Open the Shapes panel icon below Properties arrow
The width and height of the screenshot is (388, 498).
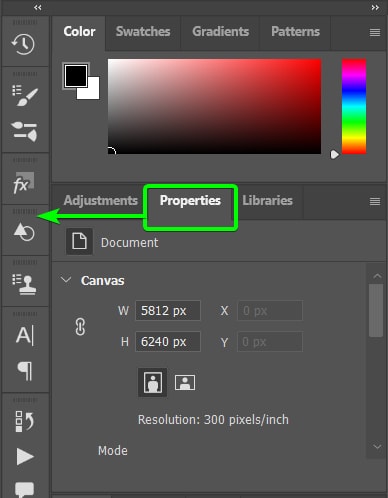pyautogui.click(x=24, y=232)
